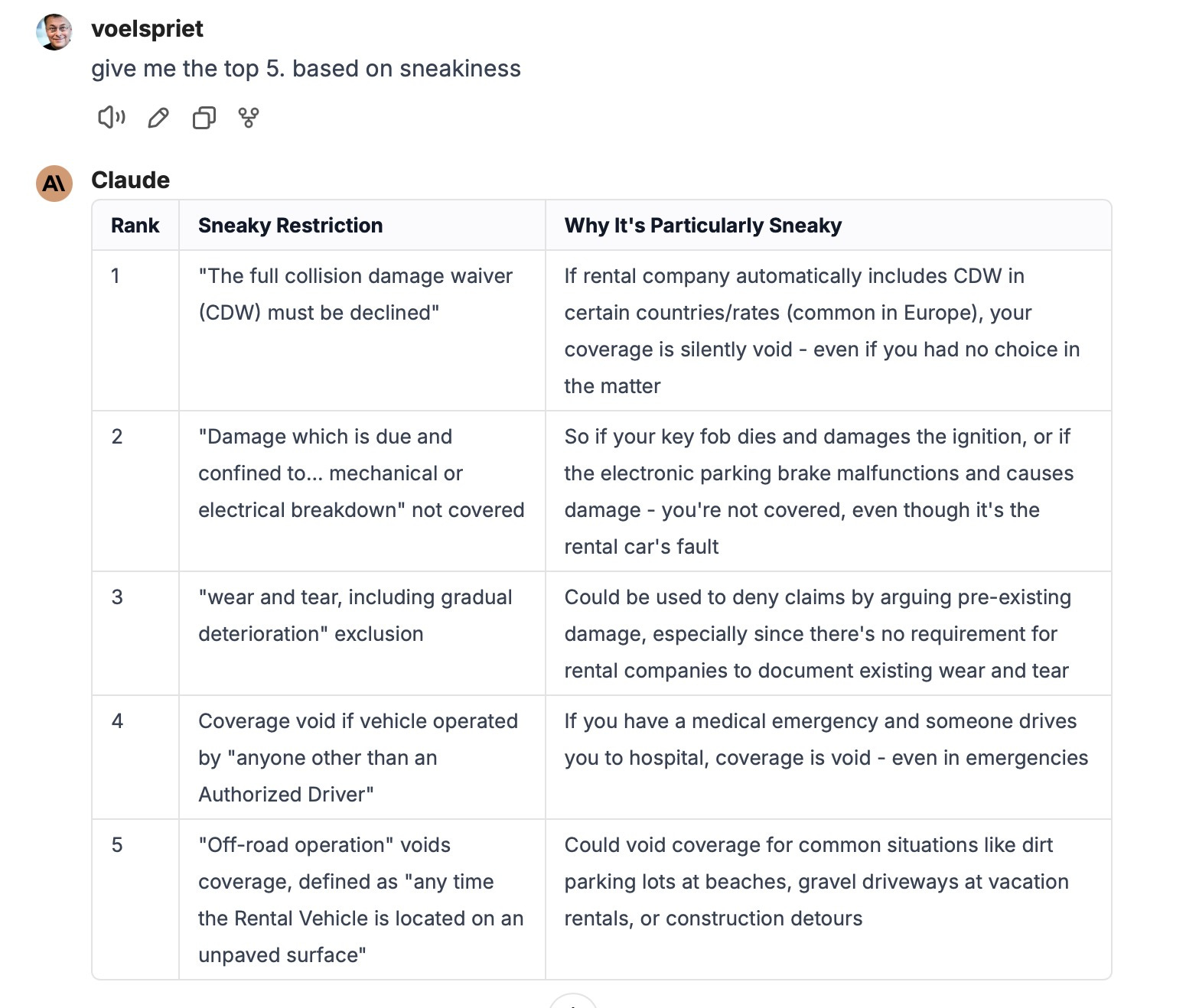Click the medical emergency explanation cell

[828, 757]
